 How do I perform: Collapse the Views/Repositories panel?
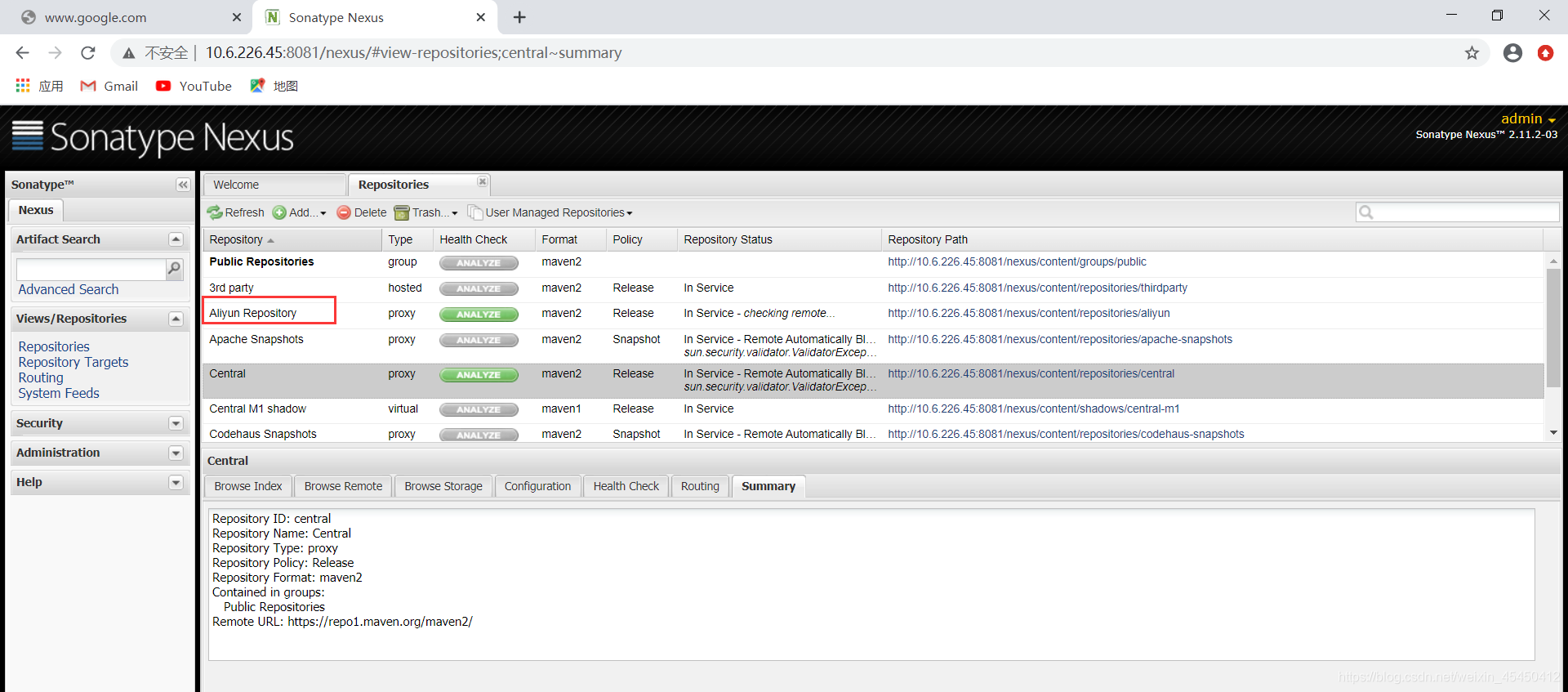point(176,319)
